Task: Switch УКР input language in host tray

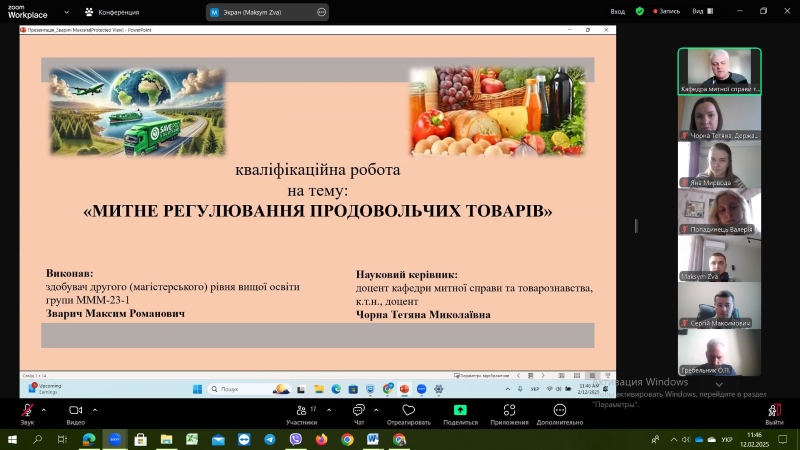Action: pyautogui.click(x=727, y=439)
